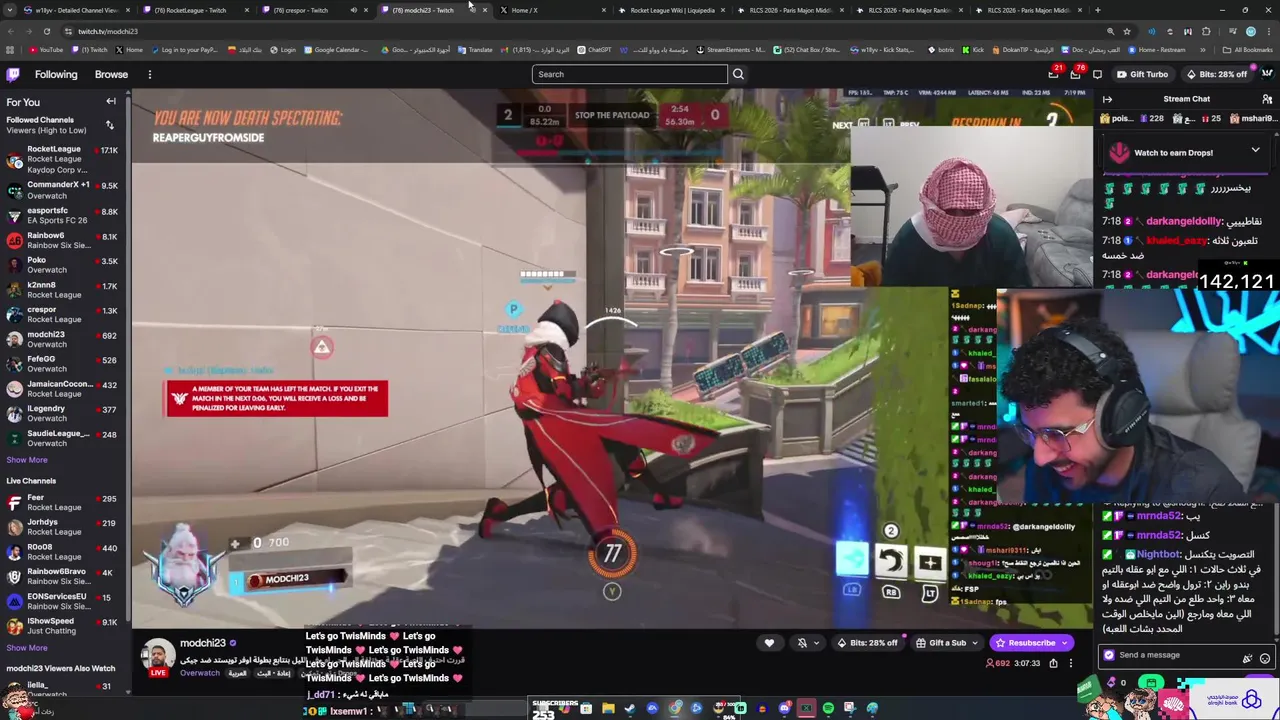The image size is (1280, 720).
Task: Share the stream via share icon
Action: (x=1053, y=663)
